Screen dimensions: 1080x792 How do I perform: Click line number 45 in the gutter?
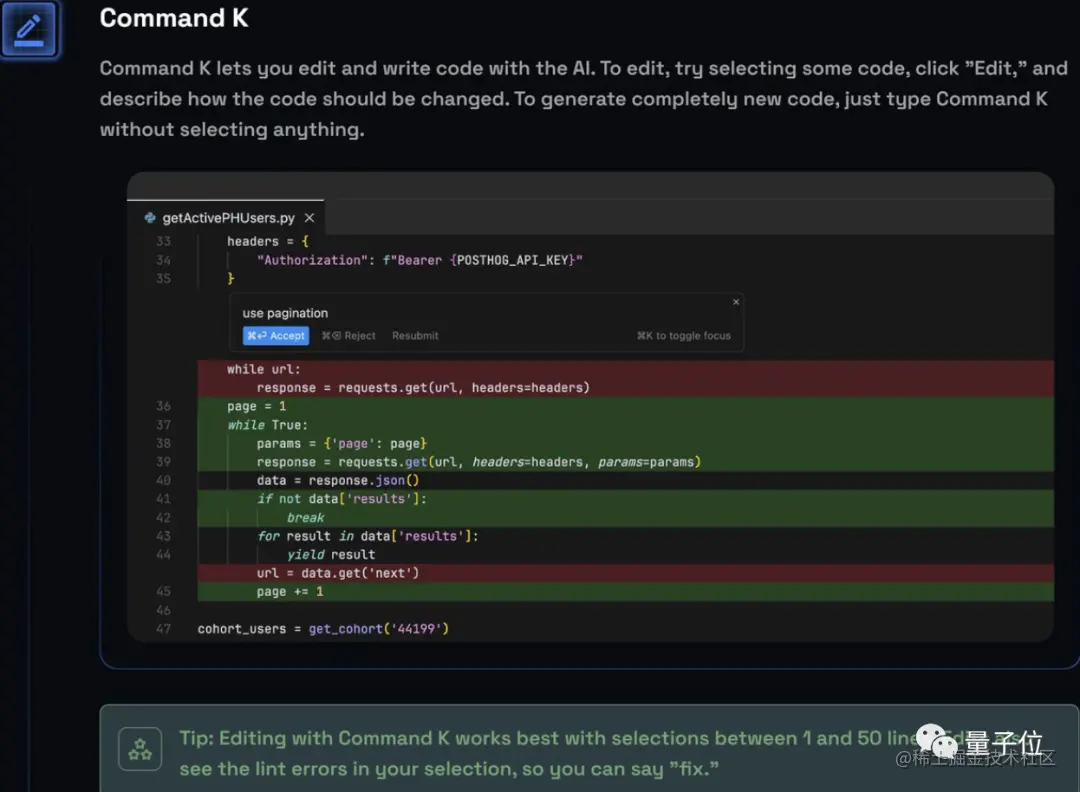[163, 592]
